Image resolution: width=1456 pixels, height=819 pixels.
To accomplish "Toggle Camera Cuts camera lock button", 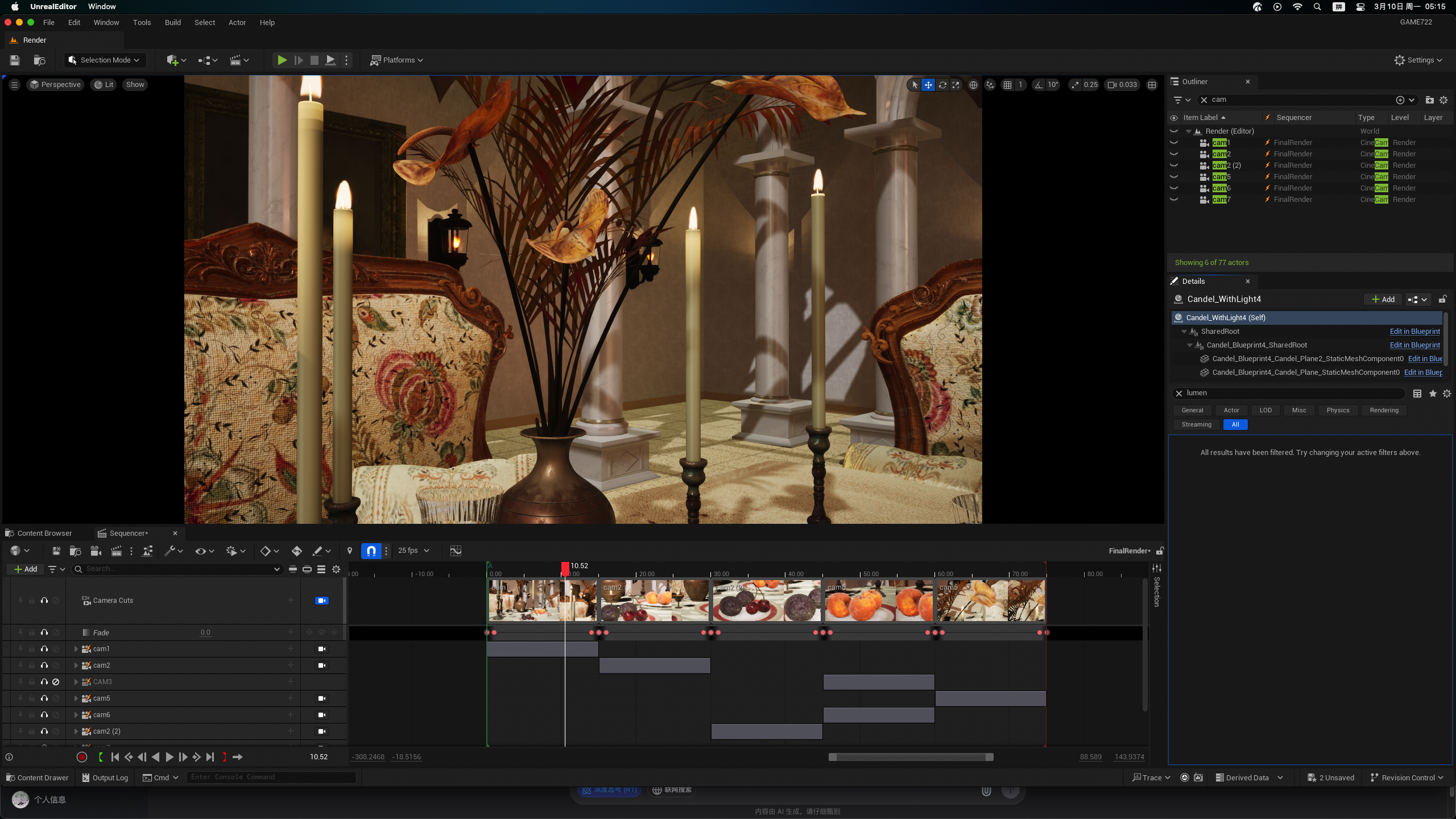I will coord(321,601).
